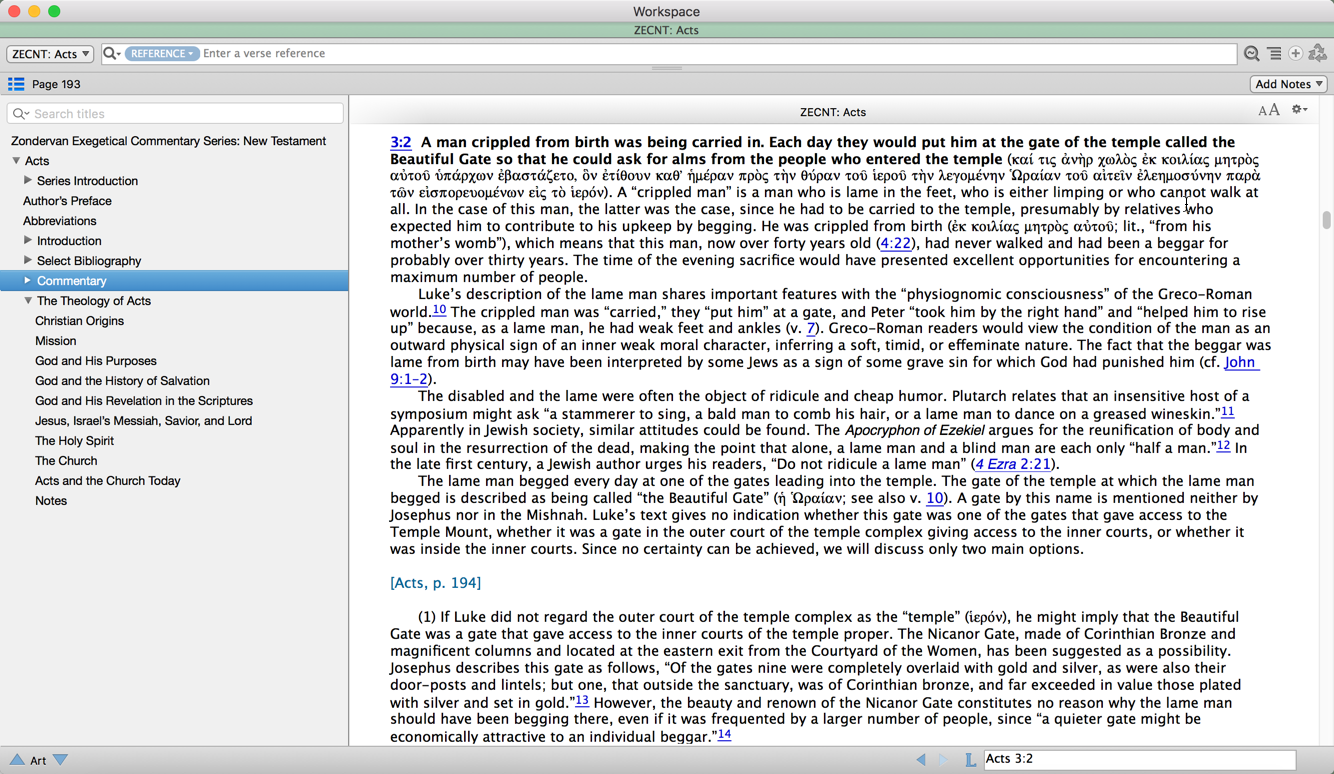Viewport: 1334px width, 774px height.
Task: Open God and the History of Salvation
Action: pos(122,381)
